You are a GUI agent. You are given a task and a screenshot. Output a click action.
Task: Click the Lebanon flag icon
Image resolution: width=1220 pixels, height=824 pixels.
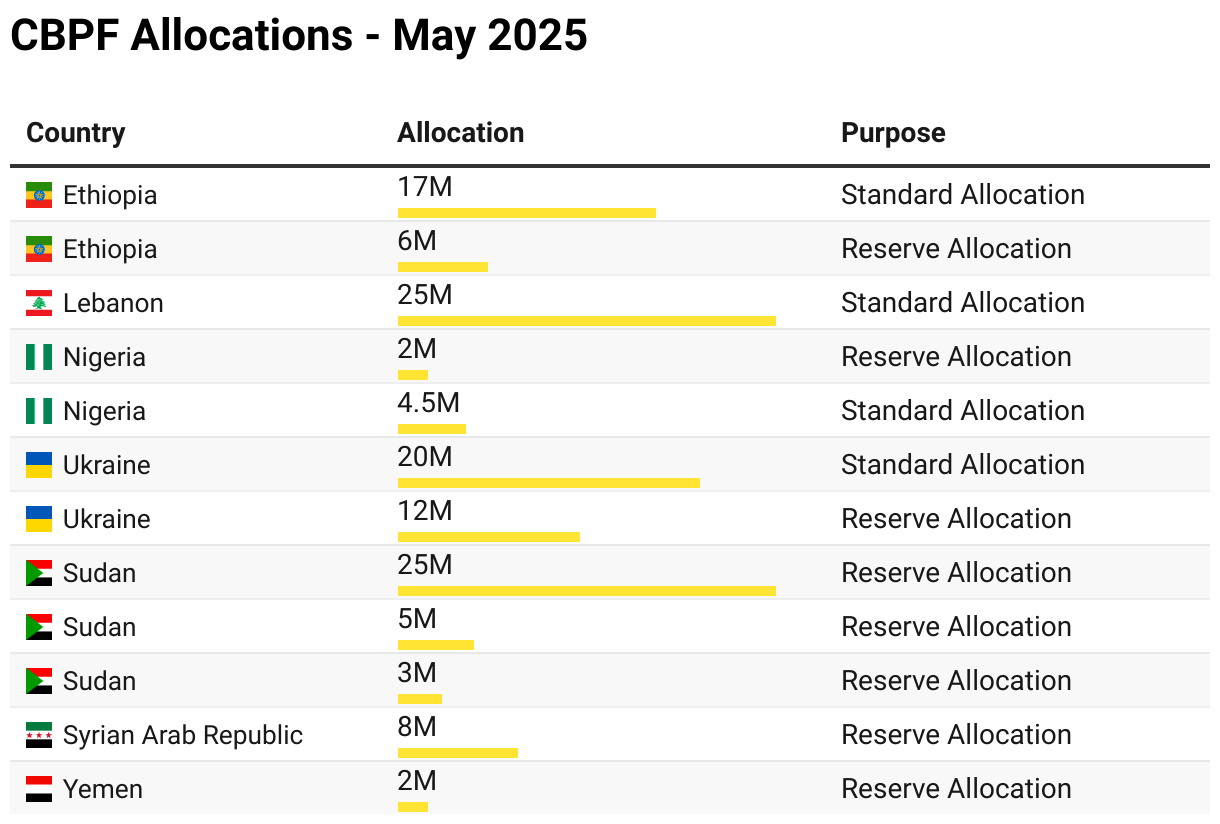point(39,304)
